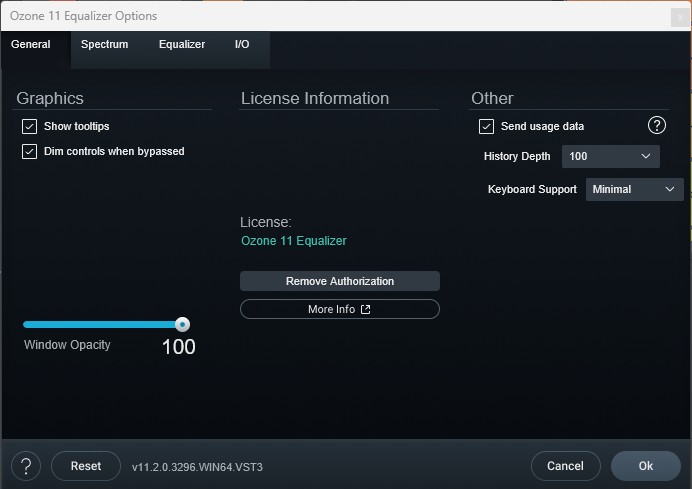Open the More Info link button
This screenshot has width=692, height=489.
pos(340,309)
